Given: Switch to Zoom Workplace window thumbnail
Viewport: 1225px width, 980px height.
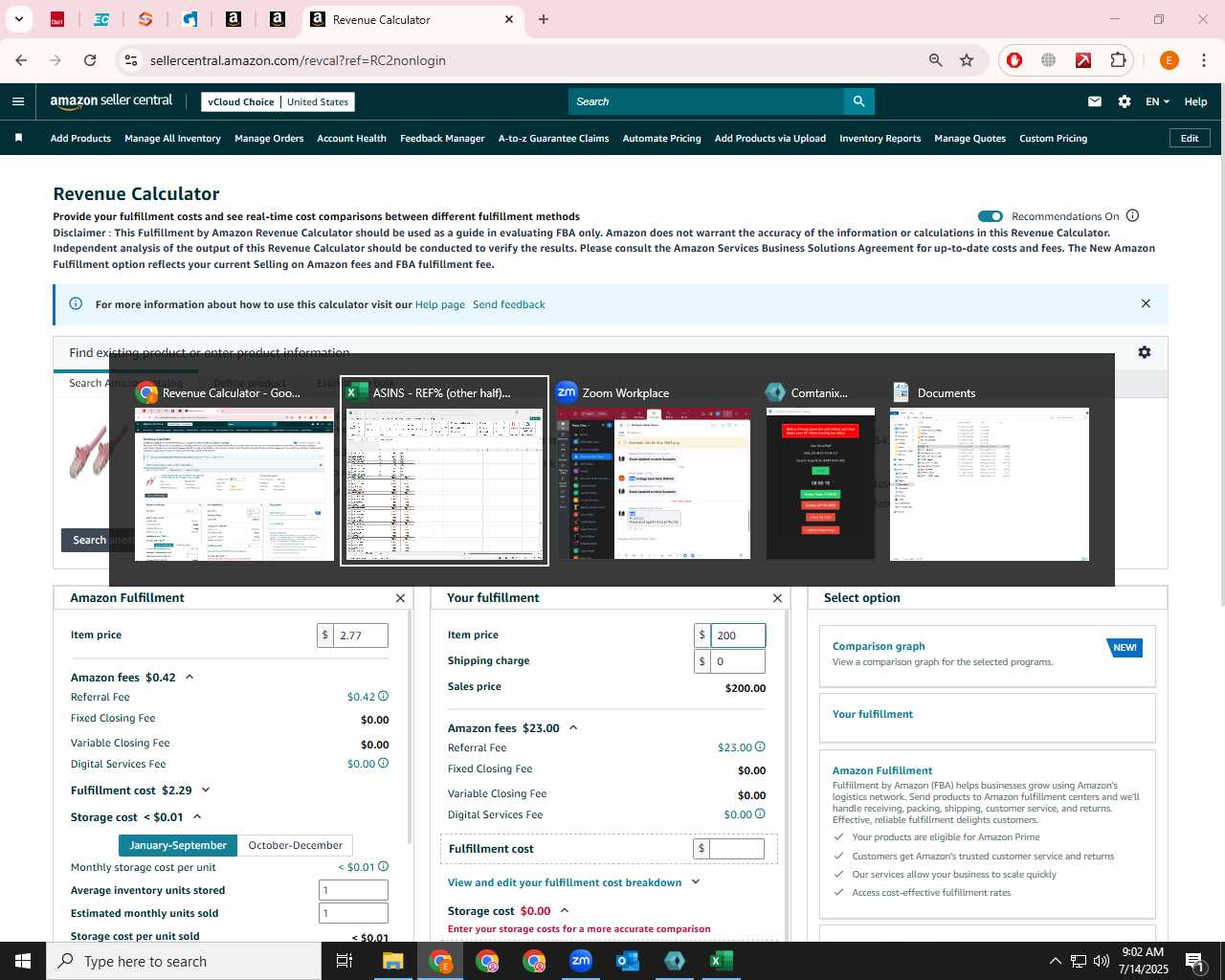Looking at the screenshot, I should pyautogui.click(x=654, y=471).
